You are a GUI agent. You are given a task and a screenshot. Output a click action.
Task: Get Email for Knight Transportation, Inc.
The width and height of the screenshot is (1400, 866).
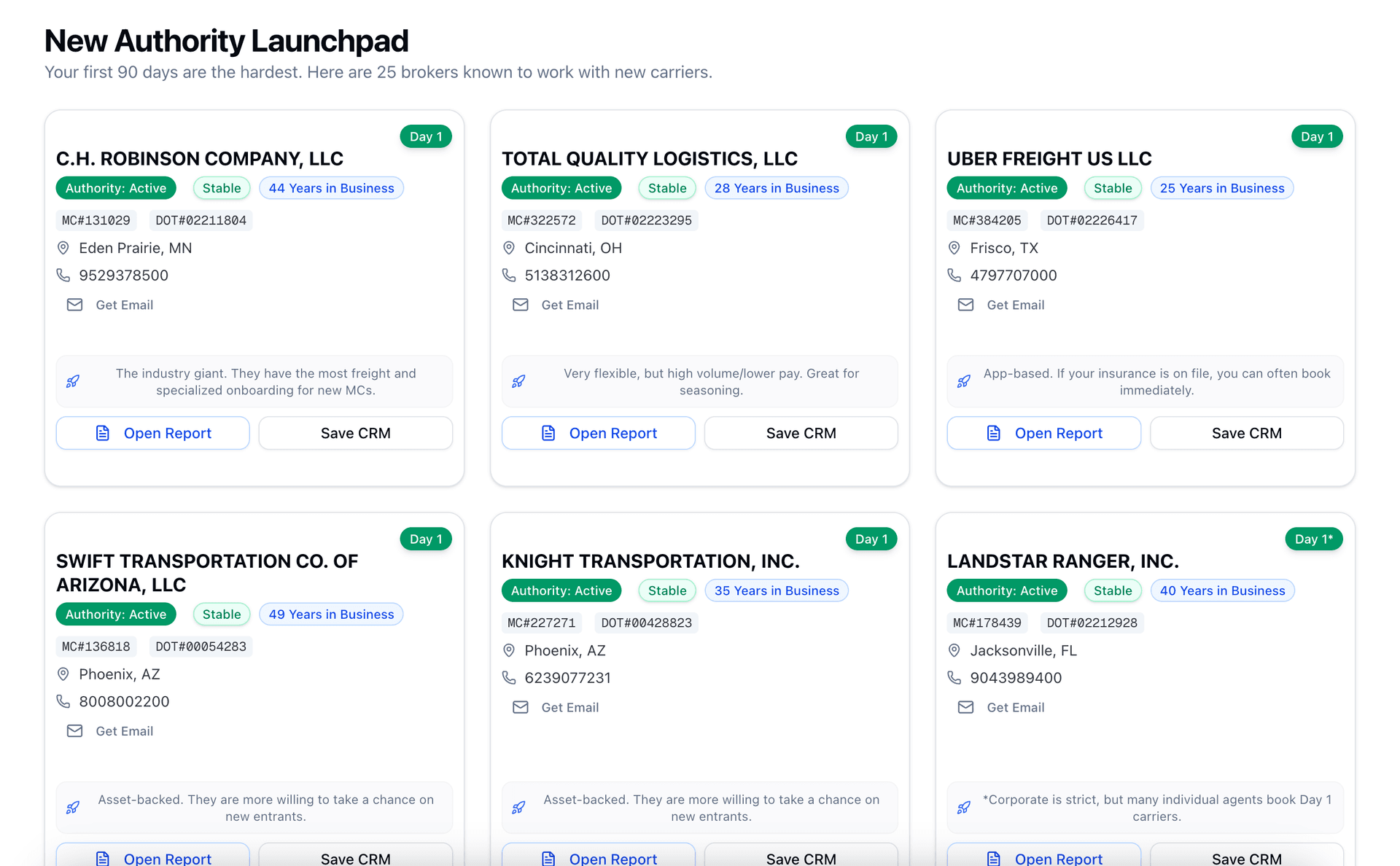(x=569, y=707)
